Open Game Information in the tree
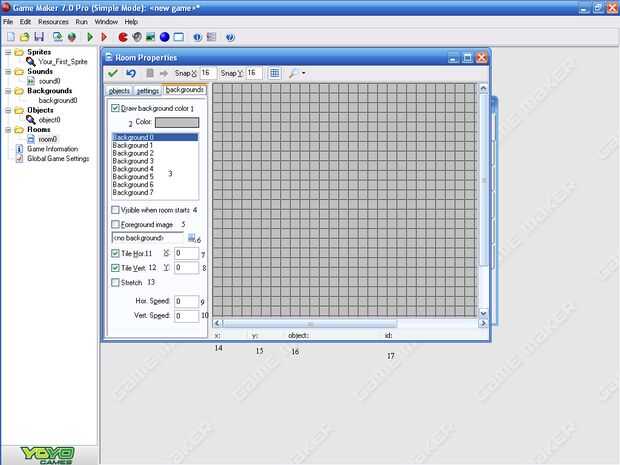The height and width of the screenshot is (465, 620). [x=53, y=149]
